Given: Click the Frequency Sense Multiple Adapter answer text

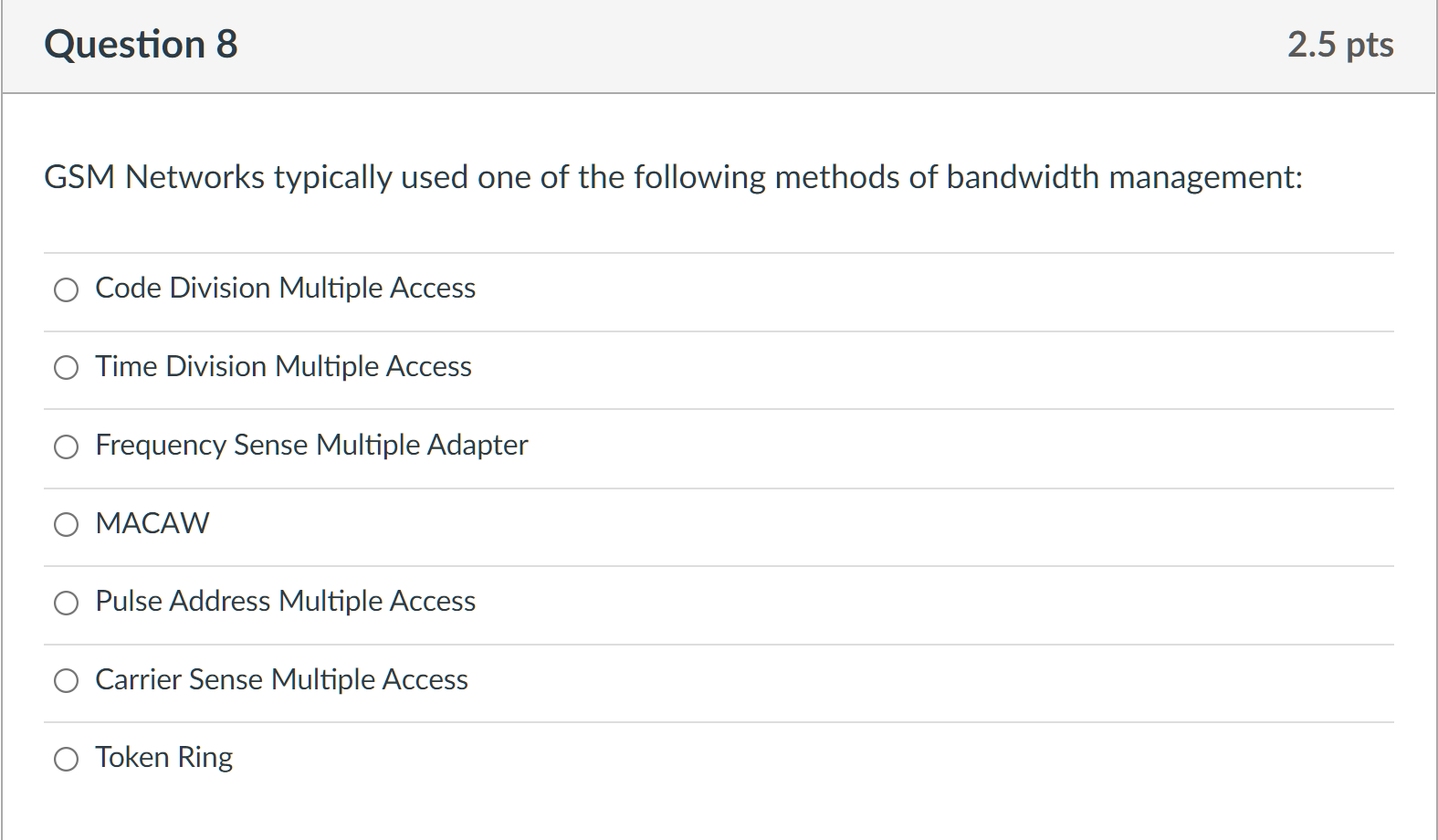Looking at the screenshot, I should click(310, 446).
